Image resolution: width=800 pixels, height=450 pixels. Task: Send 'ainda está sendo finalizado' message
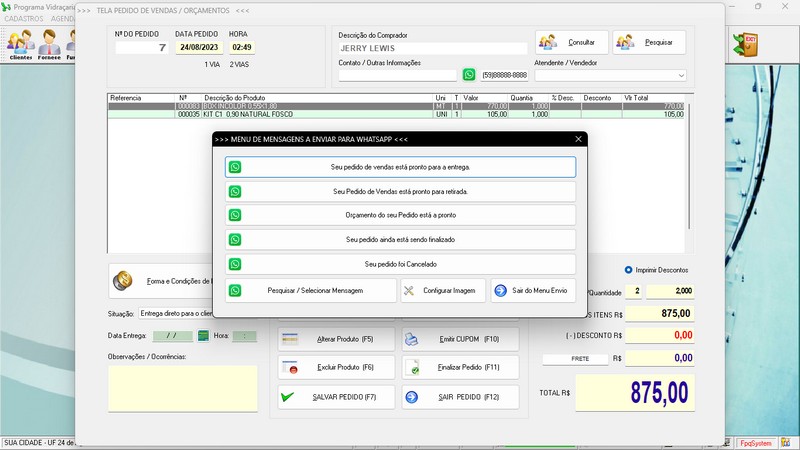pyautogui.click(x=401, y=239)
